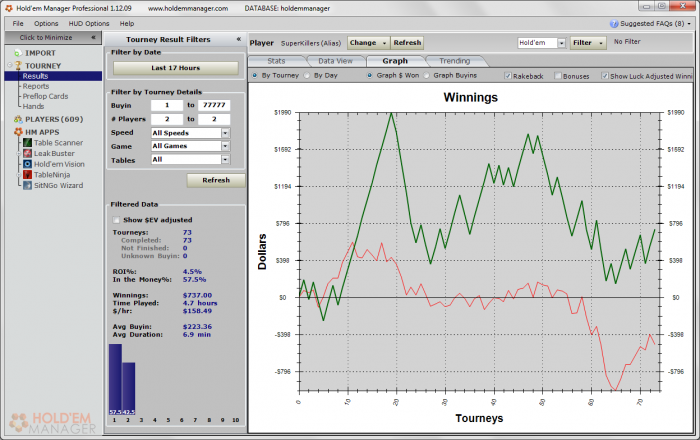Click the Last 17 Hours date button
The height and width of the screenshot is (440, 700).
click(x=175, y=68)
